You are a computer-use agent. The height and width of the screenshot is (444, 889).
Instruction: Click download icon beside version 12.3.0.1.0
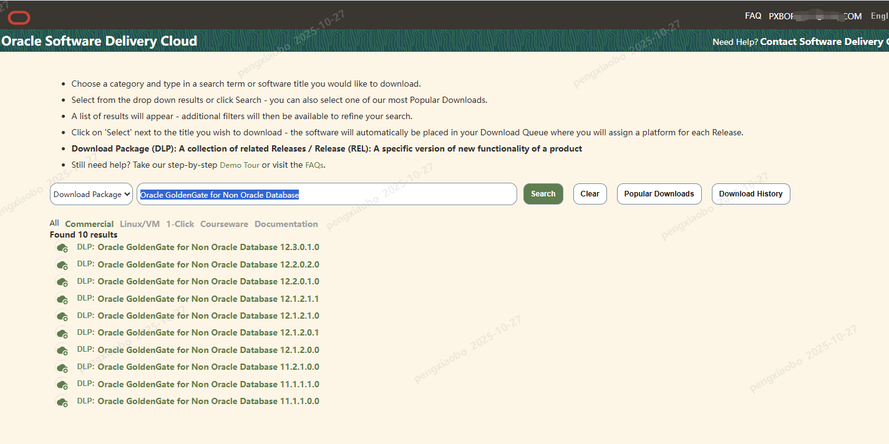(62, 248)
